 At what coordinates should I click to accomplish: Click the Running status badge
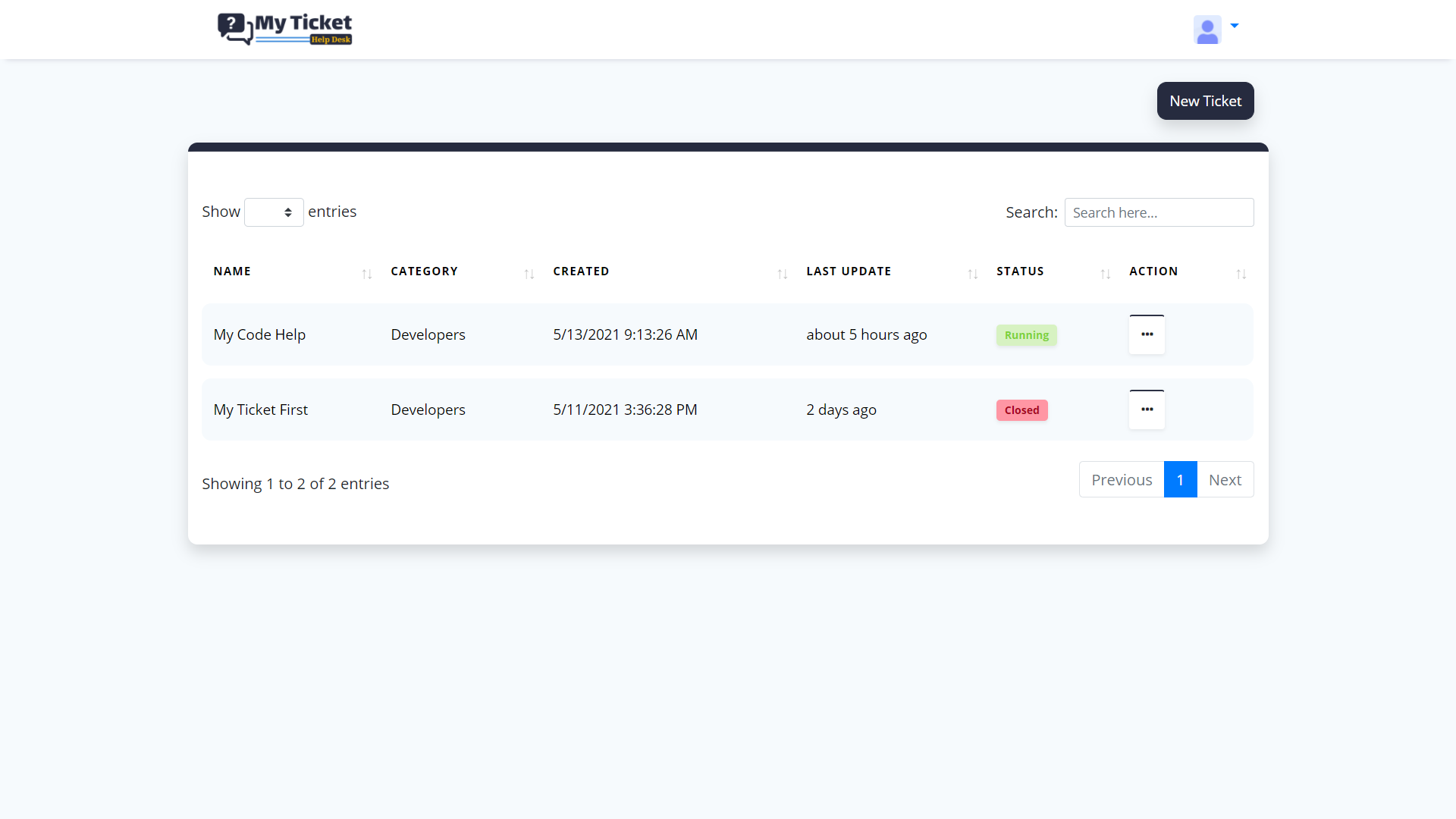click(1026, 334)
